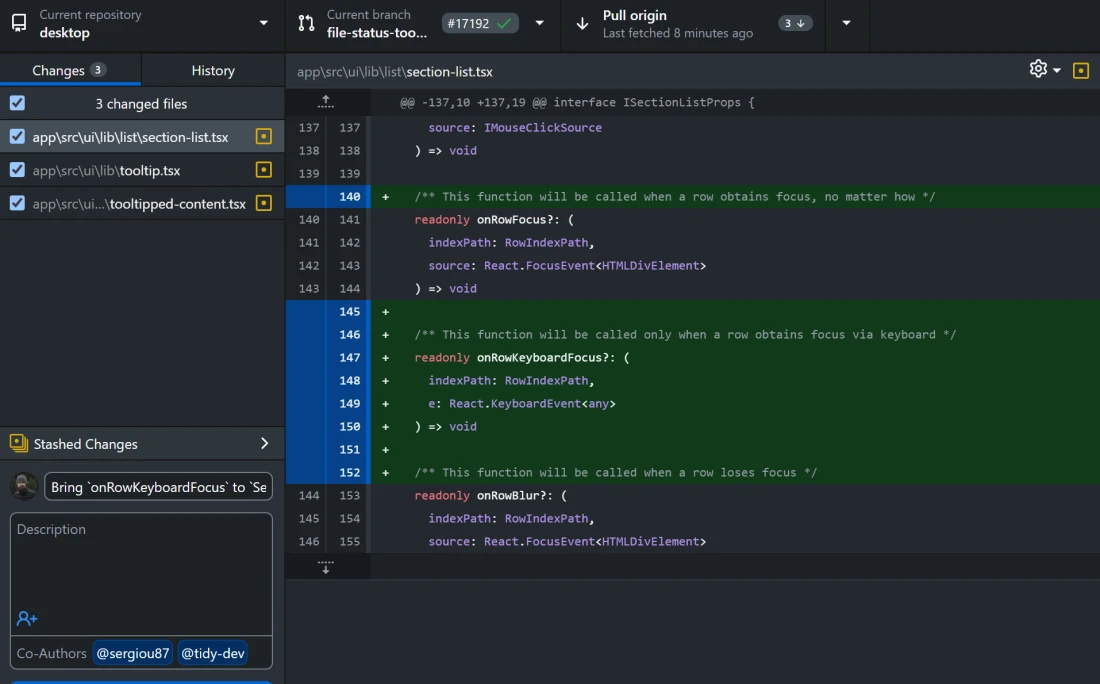Select the Changes tab
This screenshot has height=684, width=1100.
(x=70, y=70)
